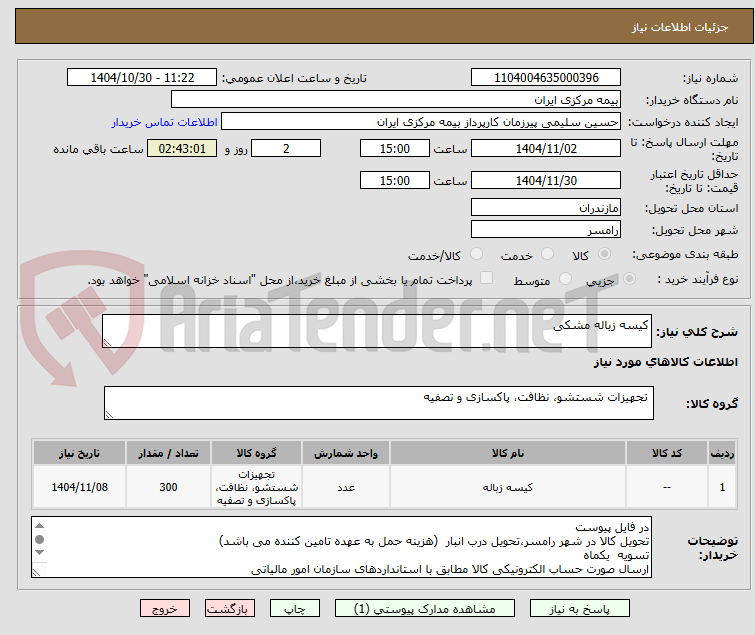This screenshot has width=755, height=635.
Task: Click the اطلاعات کالاهای مورد نیاز section heading
Action: pyautogui.click(x=665, y=362)
